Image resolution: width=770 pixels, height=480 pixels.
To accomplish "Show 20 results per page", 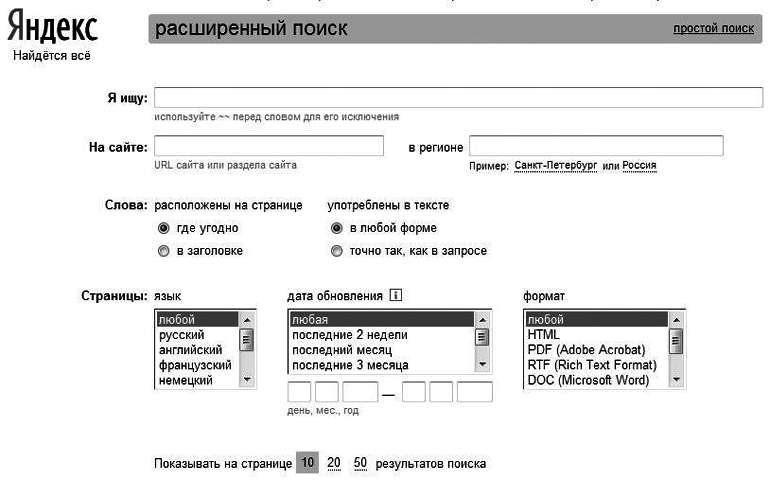I will coord(333,463).
